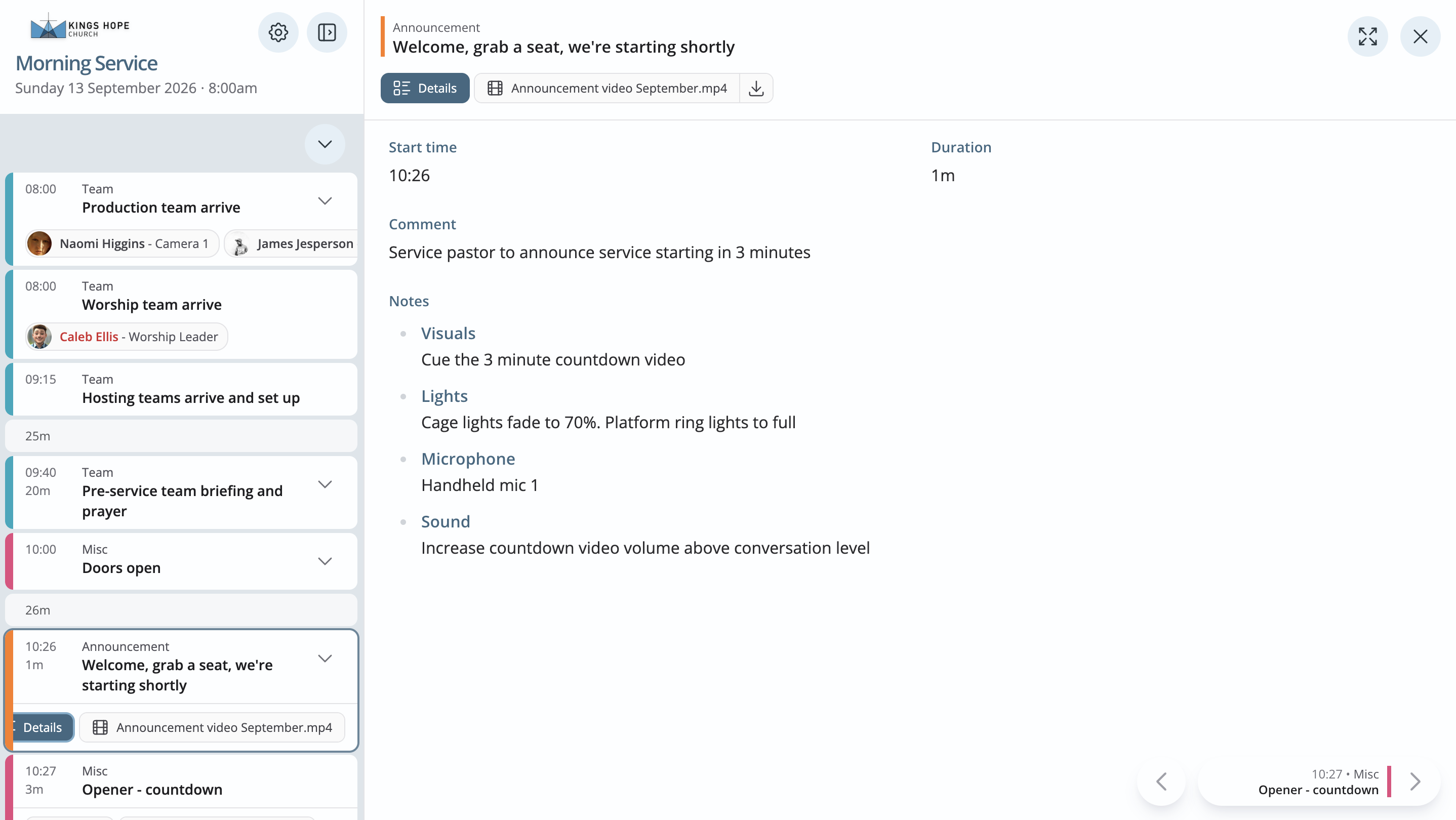The width and height of the screenshot is (1456, 820).
Task: Open the header dropdown chevron above plan list
Action: 325,144
